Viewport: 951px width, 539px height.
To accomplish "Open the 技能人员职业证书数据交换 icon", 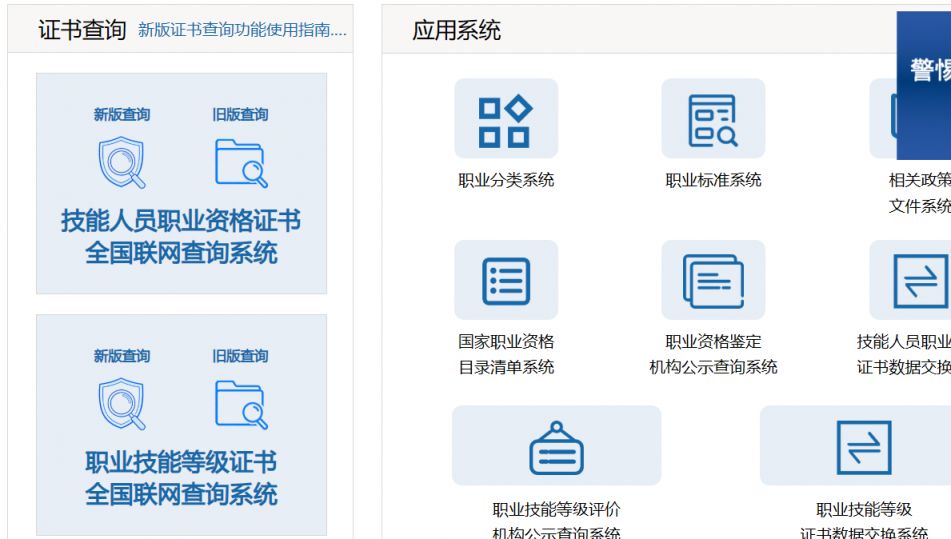I will (x=910, y=280).
